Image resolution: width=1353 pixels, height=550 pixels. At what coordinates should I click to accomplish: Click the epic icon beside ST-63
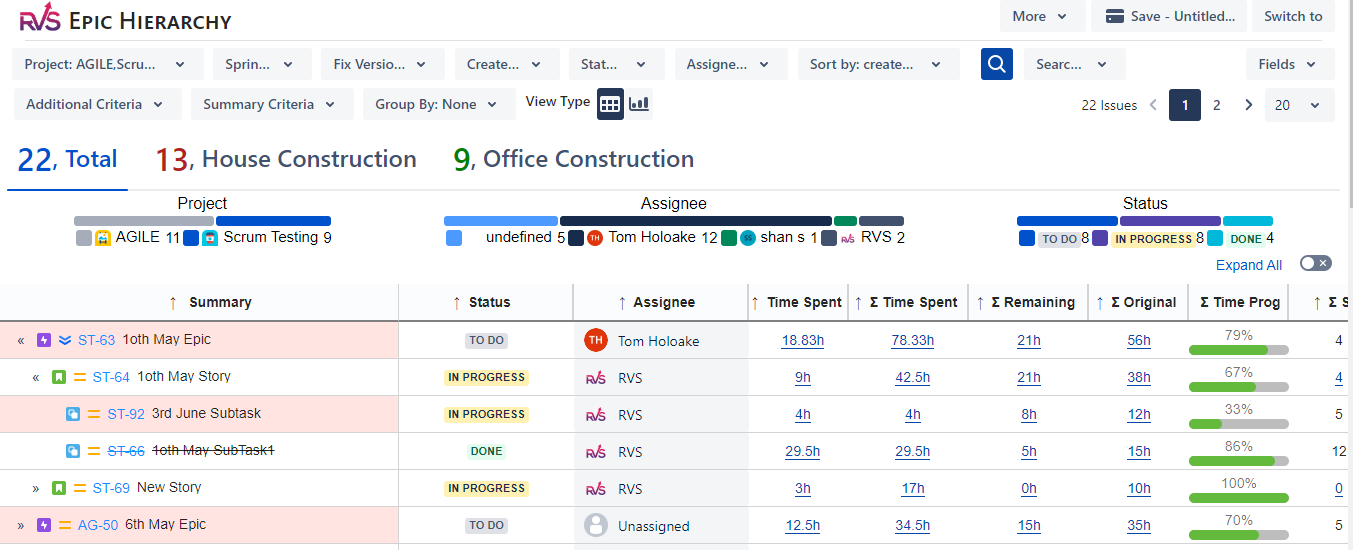(x=43, y=340)
